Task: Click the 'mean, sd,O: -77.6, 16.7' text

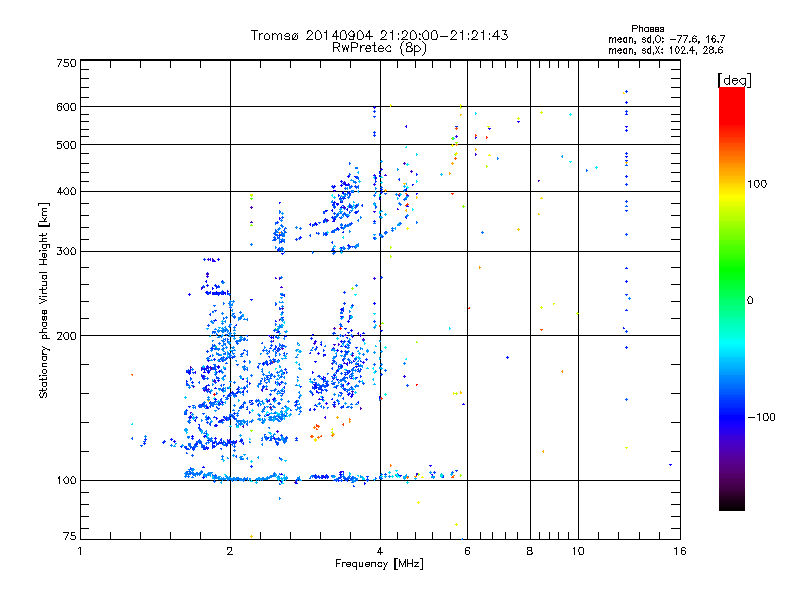Action: [666, 39]
